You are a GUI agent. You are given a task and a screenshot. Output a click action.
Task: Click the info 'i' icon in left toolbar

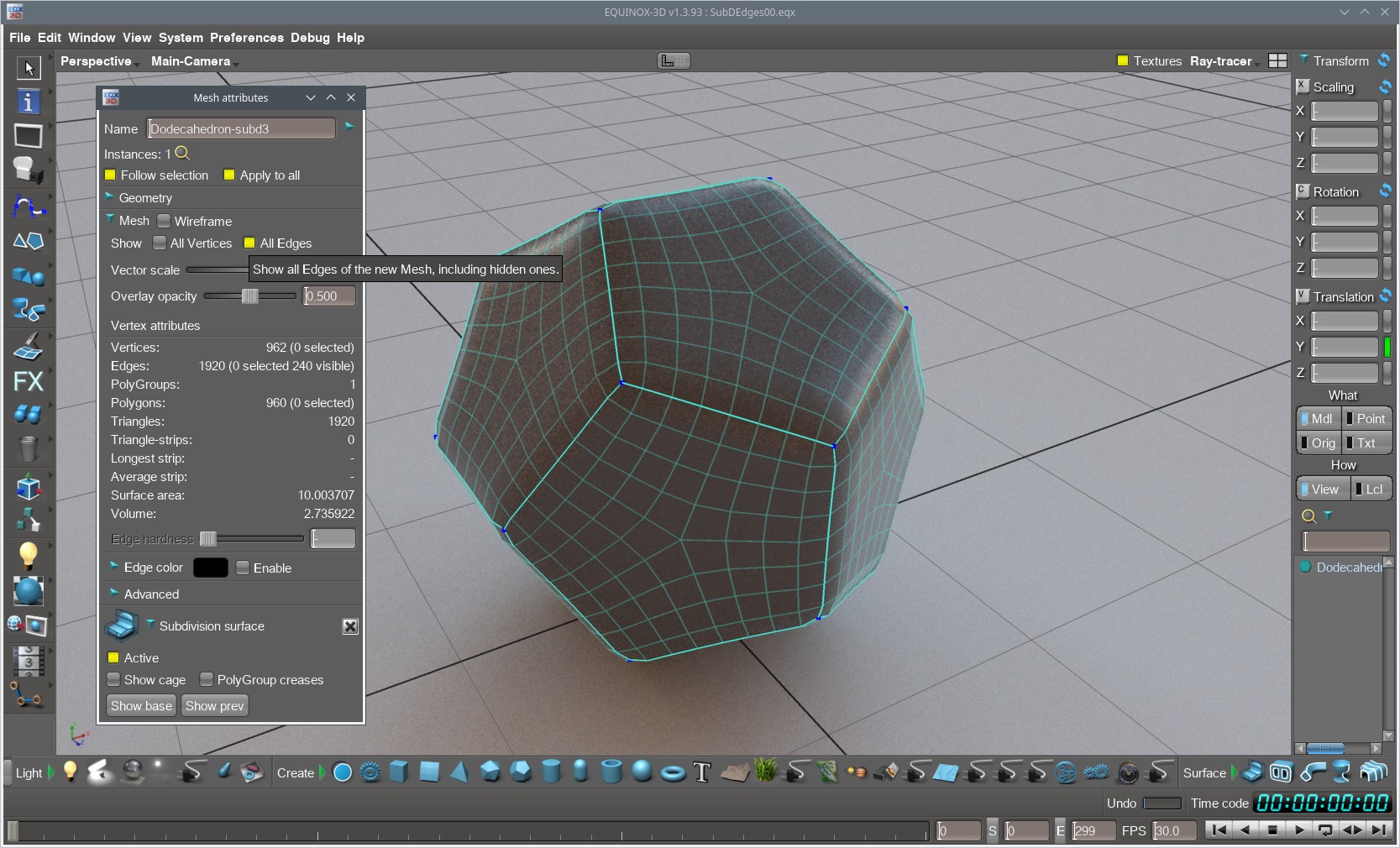(x=28, y=102)
